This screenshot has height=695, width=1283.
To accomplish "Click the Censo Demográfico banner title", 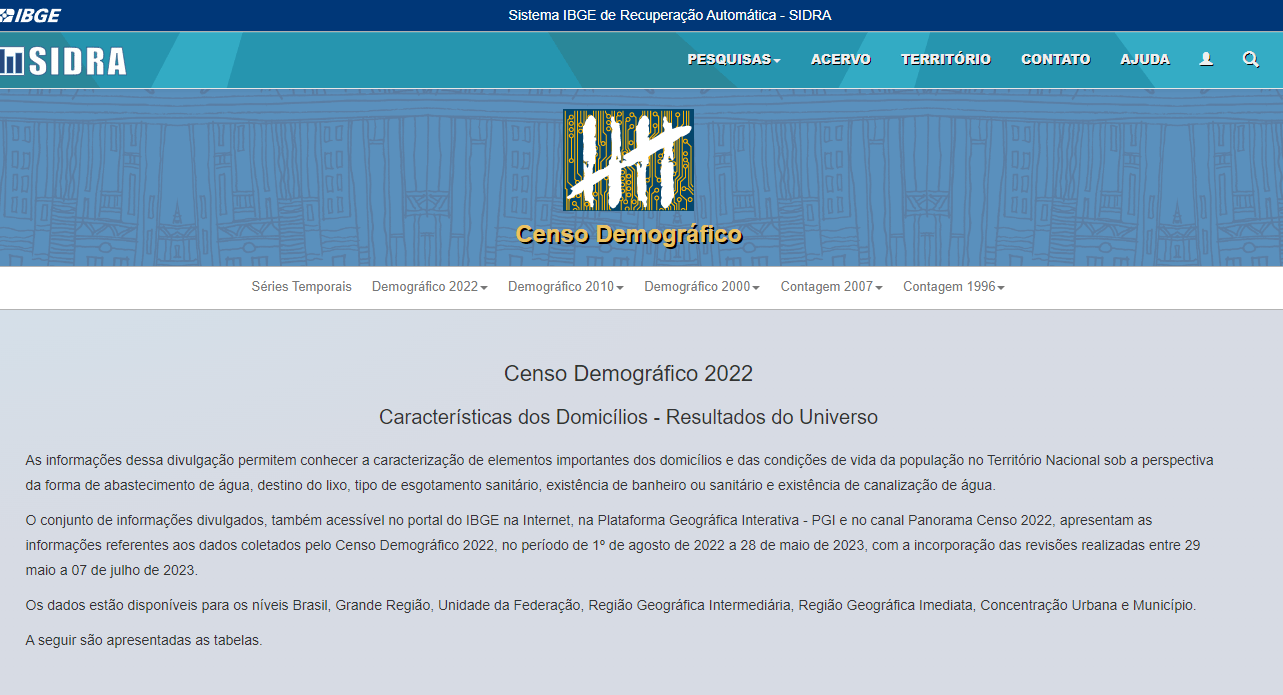I will [x=629, y=235].
